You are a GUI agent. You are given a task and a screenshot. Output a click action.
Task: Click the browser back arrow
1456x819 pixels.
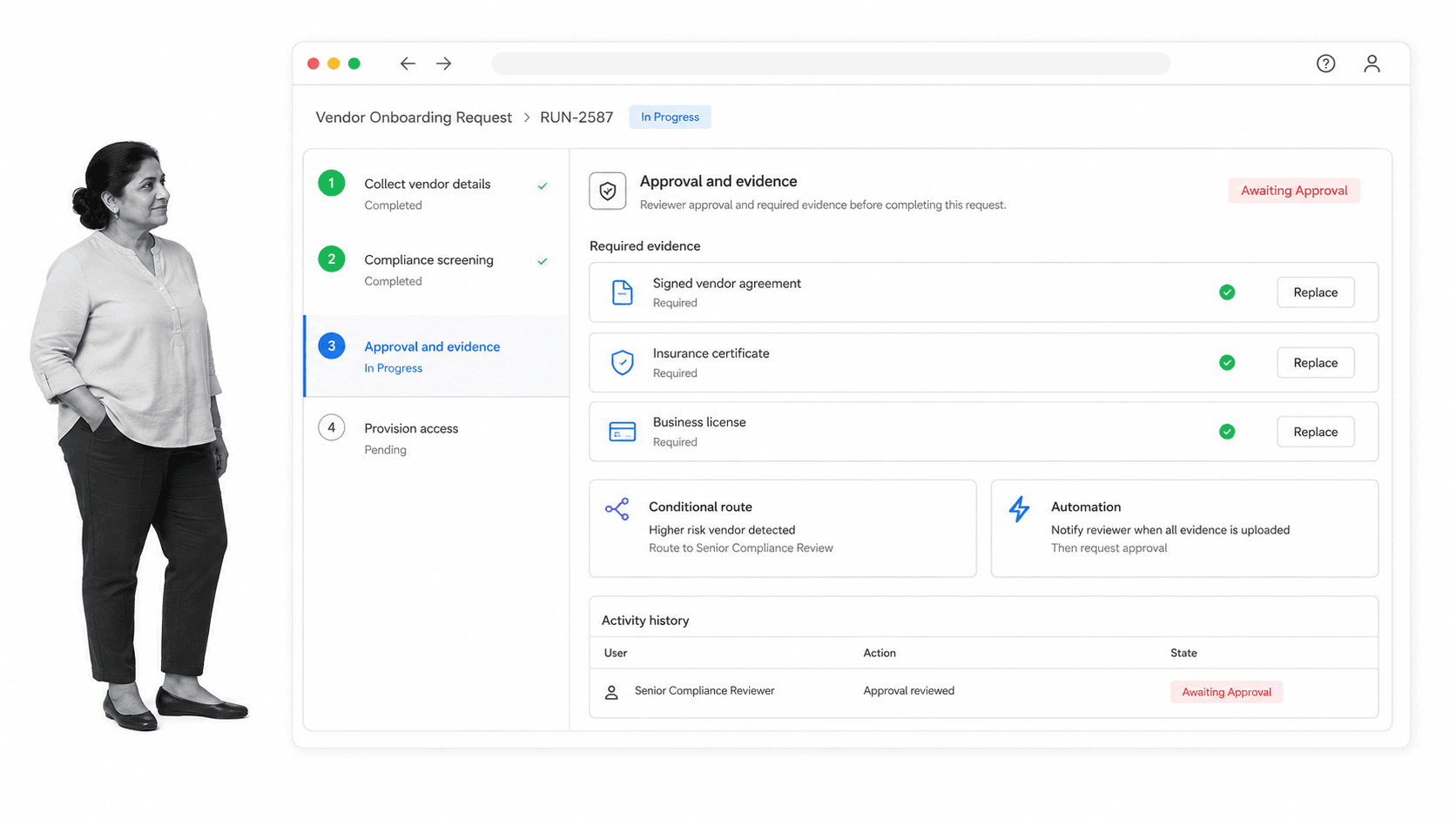(x=408, y=64)
